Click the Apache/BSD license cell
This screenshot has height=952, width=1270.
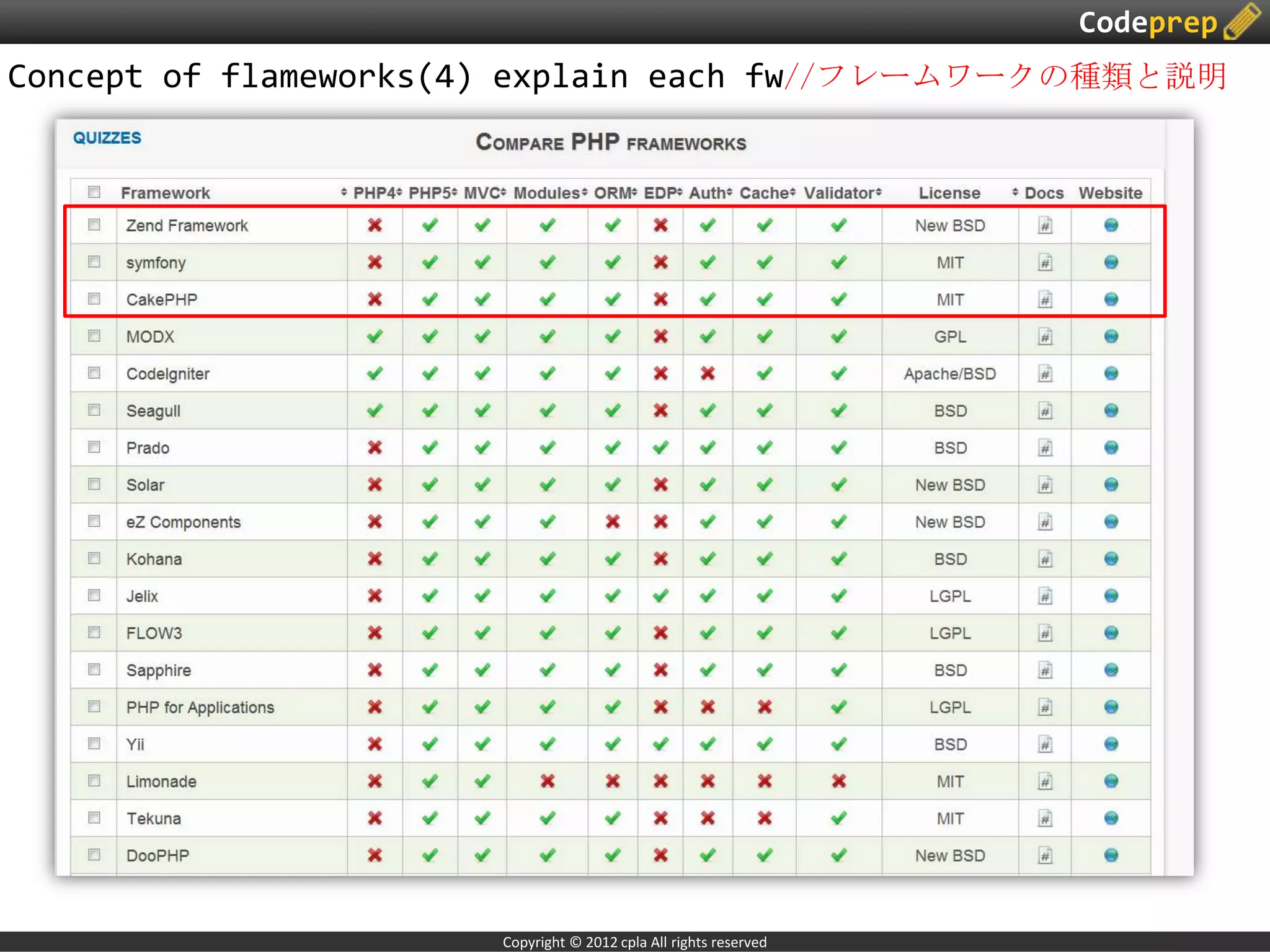click(949, 374)
